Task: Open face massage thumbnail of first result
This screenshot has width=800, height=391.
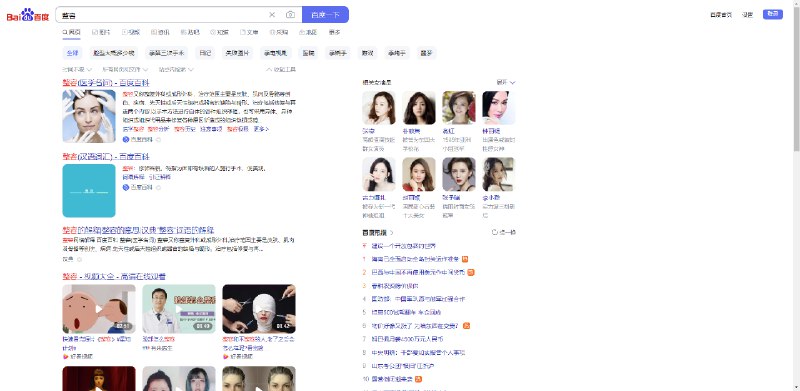Action: pos(89,116)
